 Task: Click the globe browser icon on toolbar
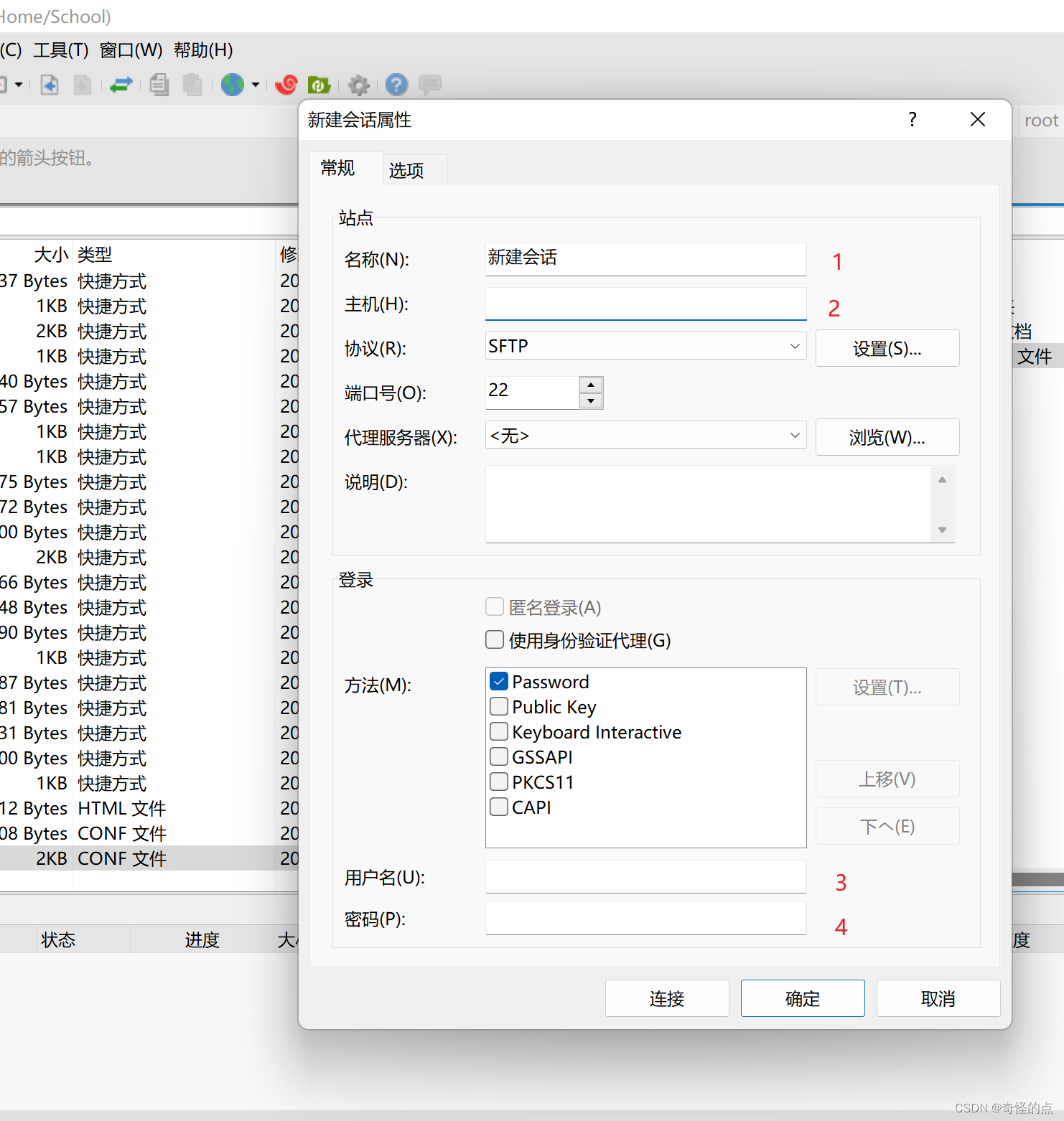(231, 85)
